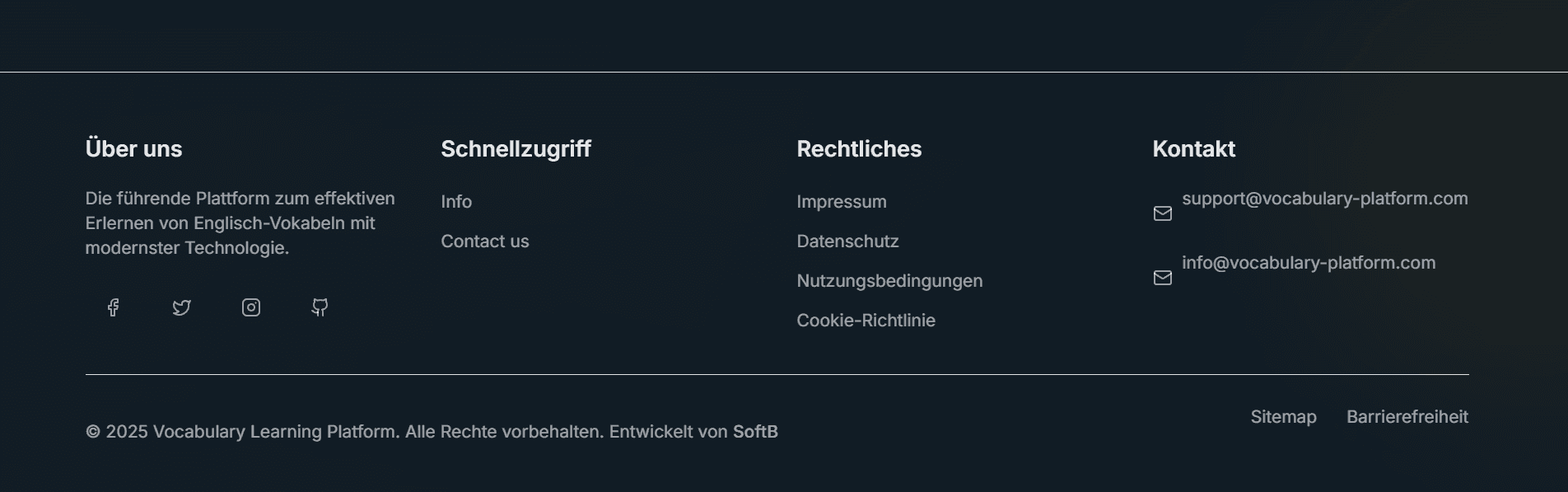Visit the Instagram profile icon

(251, 307)
